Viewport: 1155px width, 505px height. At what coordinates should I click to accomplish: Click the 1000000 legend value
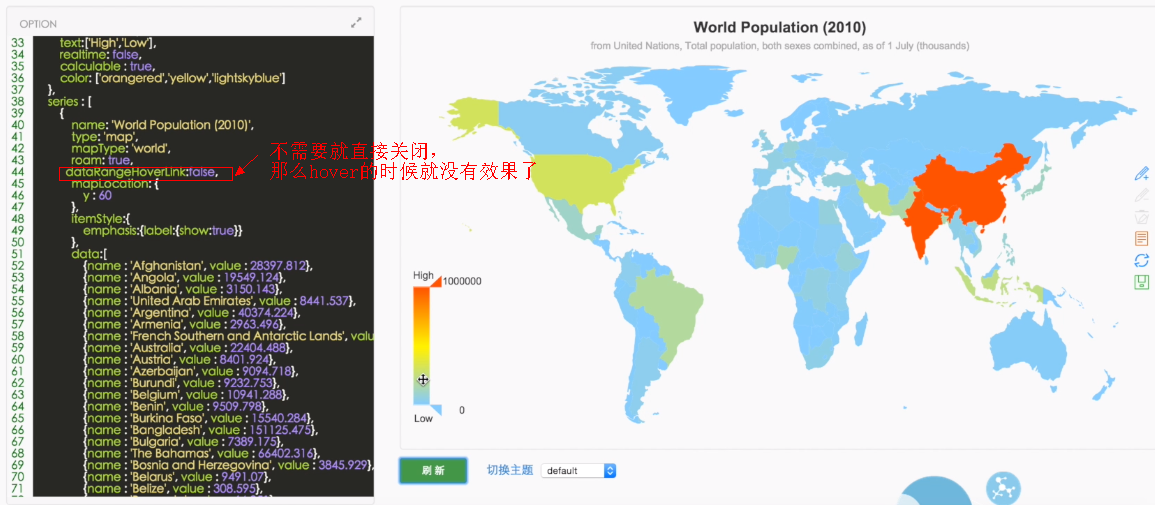point(462,281)
